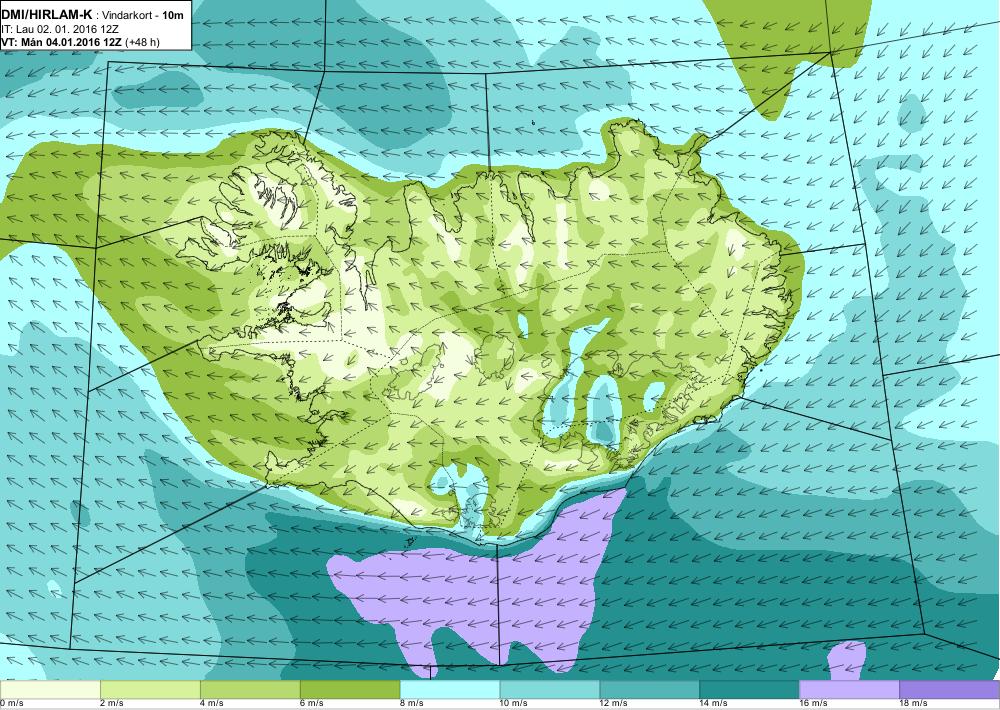Click the 6 m/s legend color swatch
Image resolution: width=1000 pixels, height=710 pixels.
350,690
